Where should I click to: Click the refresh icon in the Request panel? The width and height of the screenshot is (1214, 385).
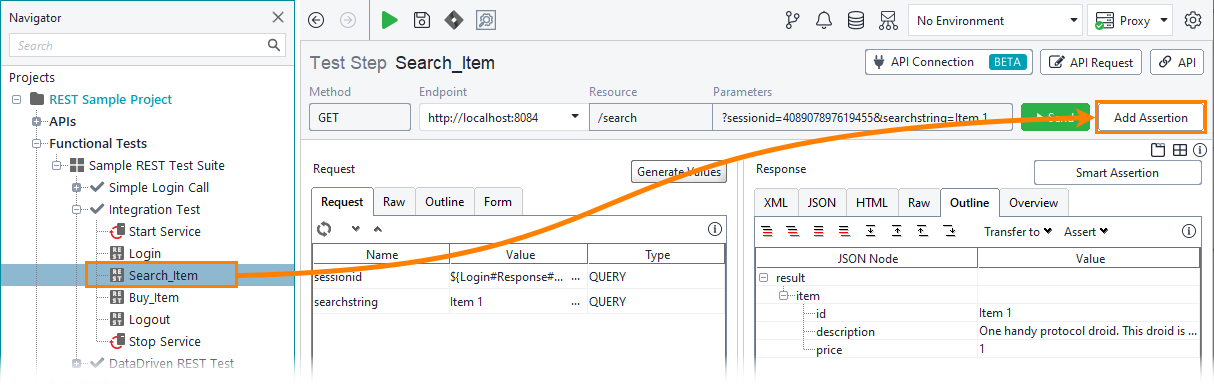coord(324,229)
